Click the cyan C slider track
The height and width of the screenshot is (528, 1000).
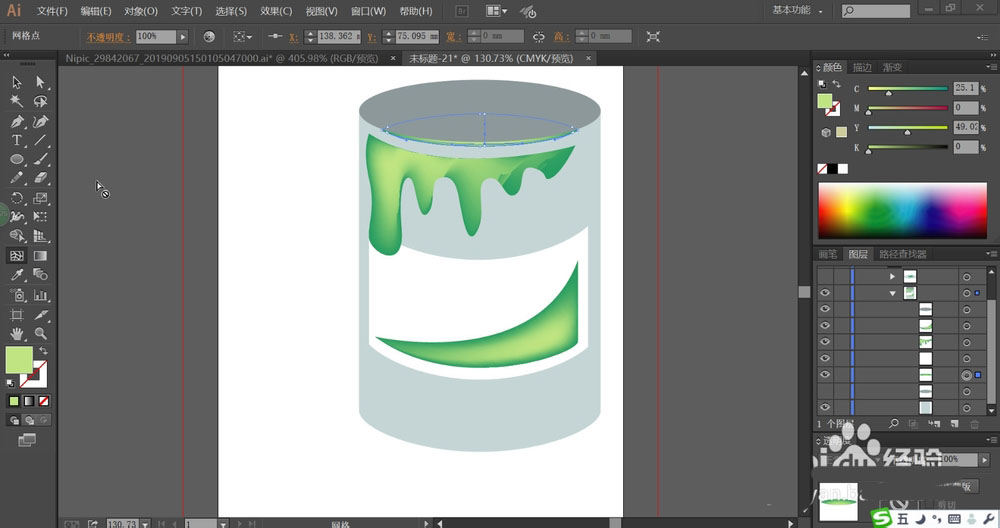pyautogui.click(x=907, y=88)
